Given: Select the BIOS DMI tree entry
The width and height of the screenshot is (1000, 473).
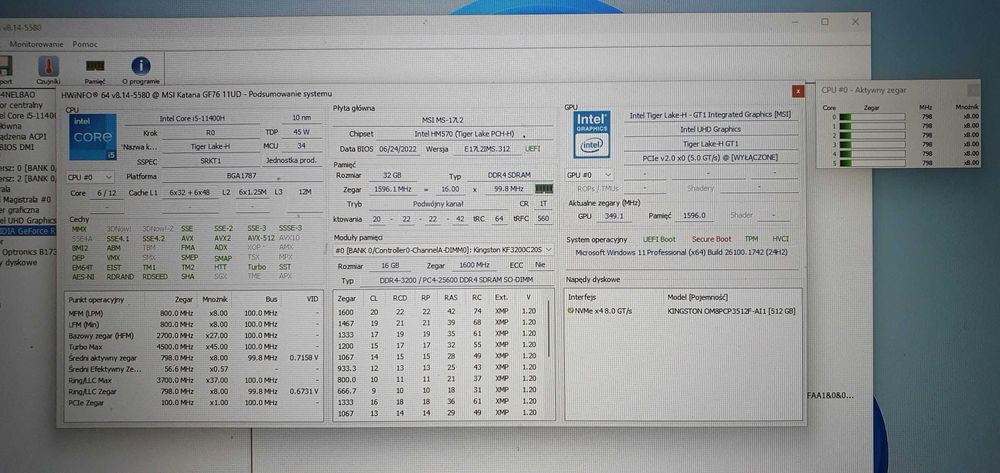Looking at the screenshot, I should [x=15, y=147].
